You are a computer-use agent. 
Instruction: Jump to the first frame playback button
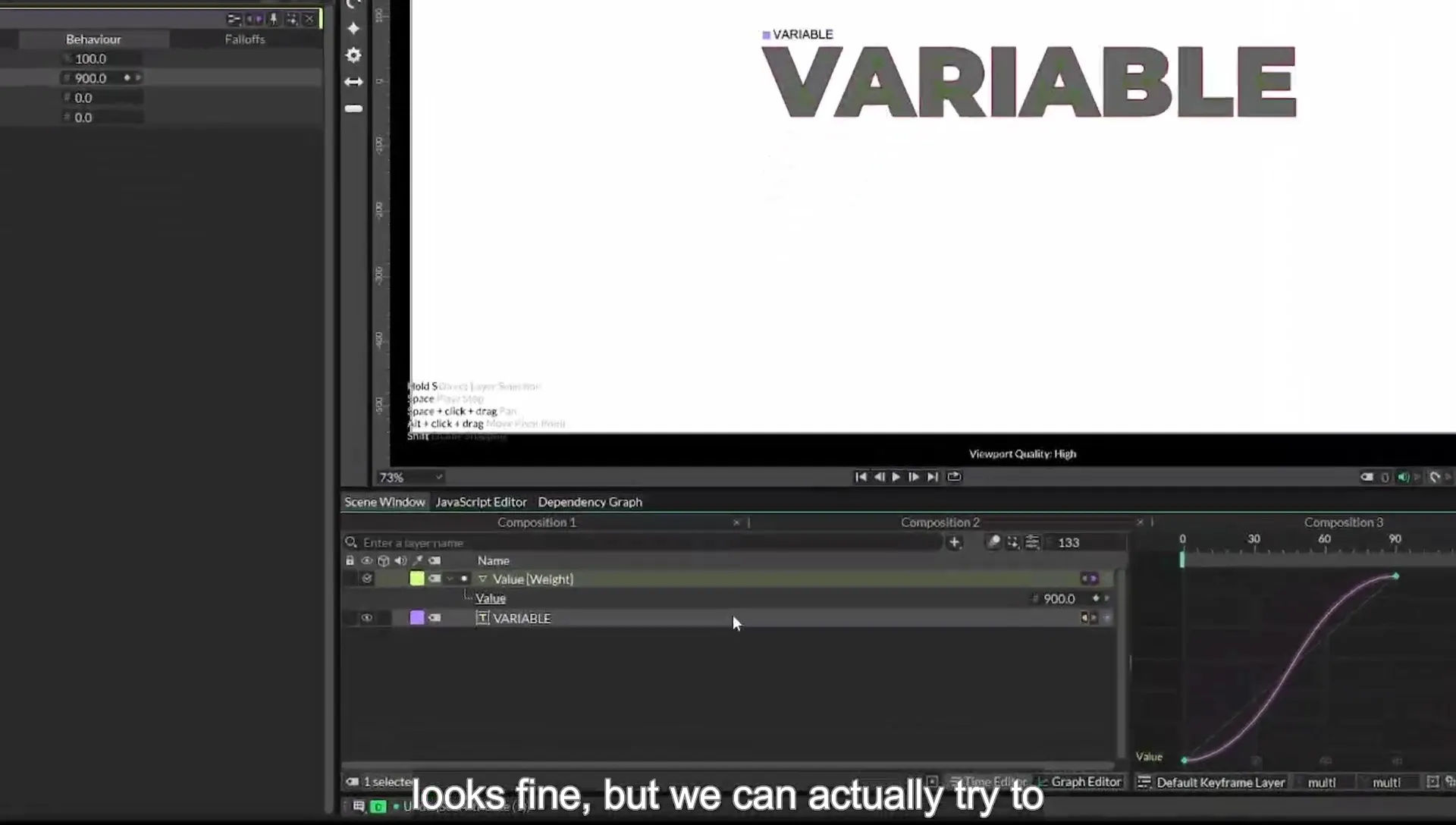(861, 477)
